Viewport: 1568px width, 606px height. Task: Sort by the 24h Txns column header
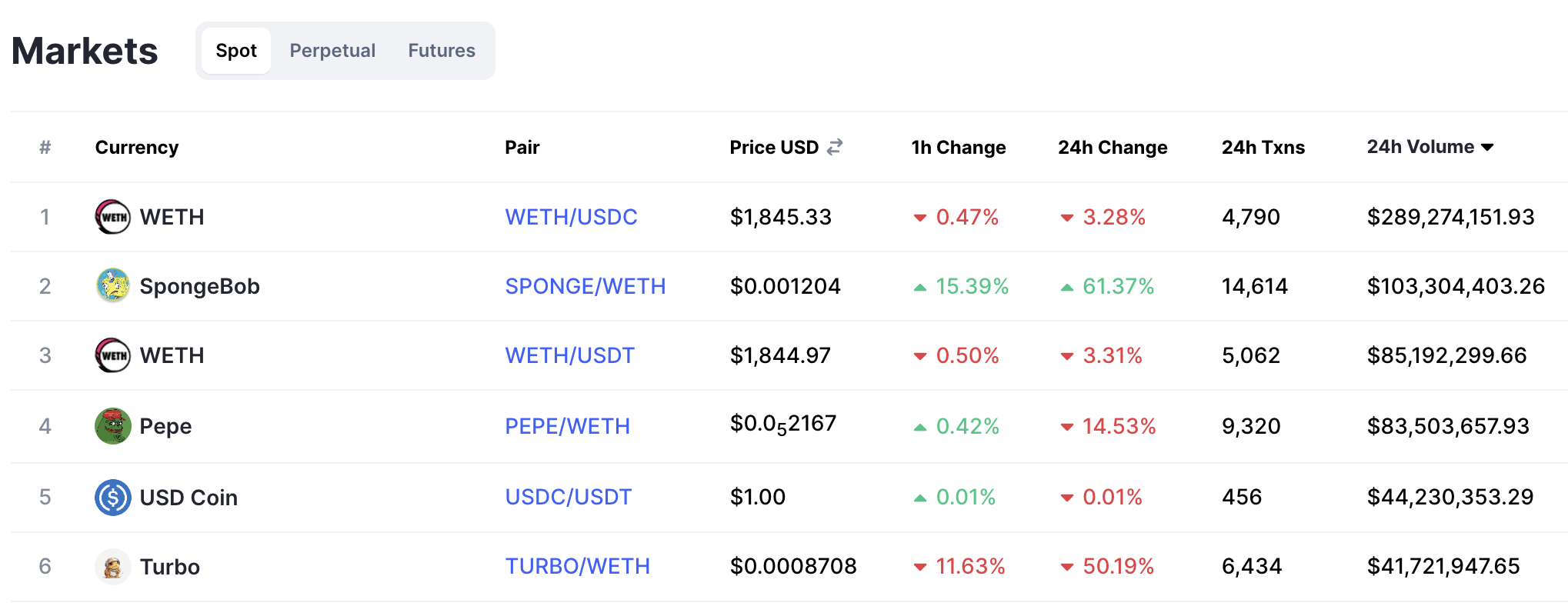pos(1263,148)
